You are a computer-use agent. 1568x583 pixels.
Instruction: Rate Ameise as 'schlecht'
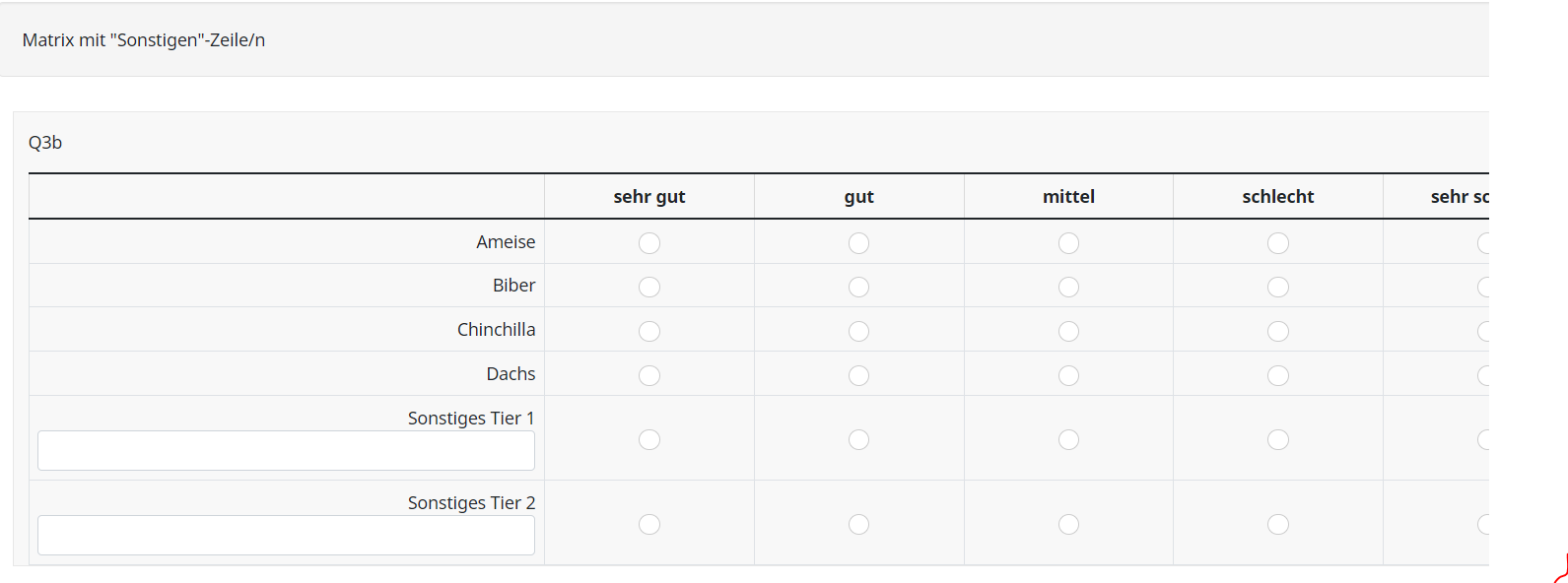[1278, 243]
